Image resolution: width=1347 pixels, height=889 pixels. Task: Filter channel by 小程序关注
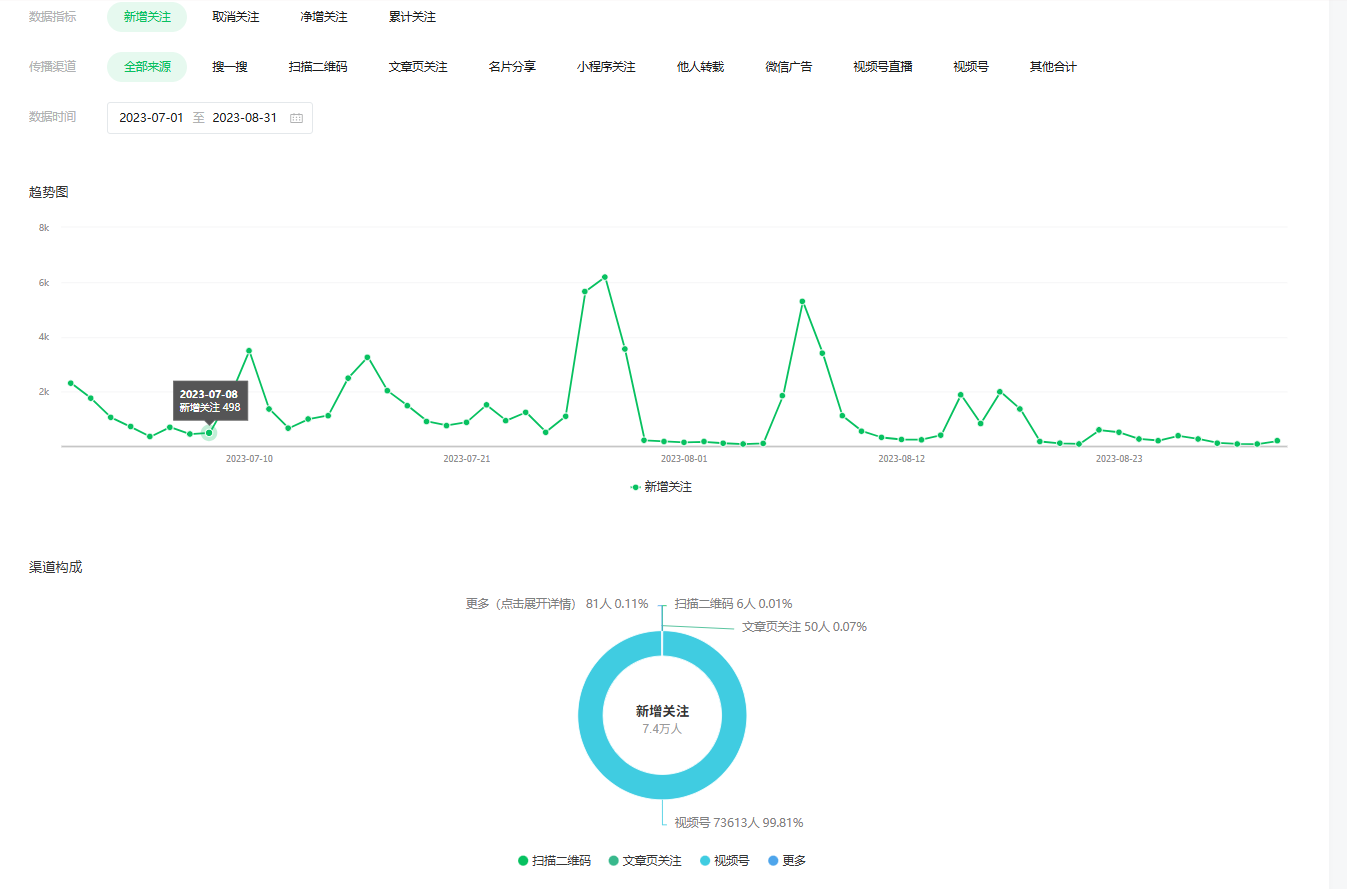[x=606, y=67]
